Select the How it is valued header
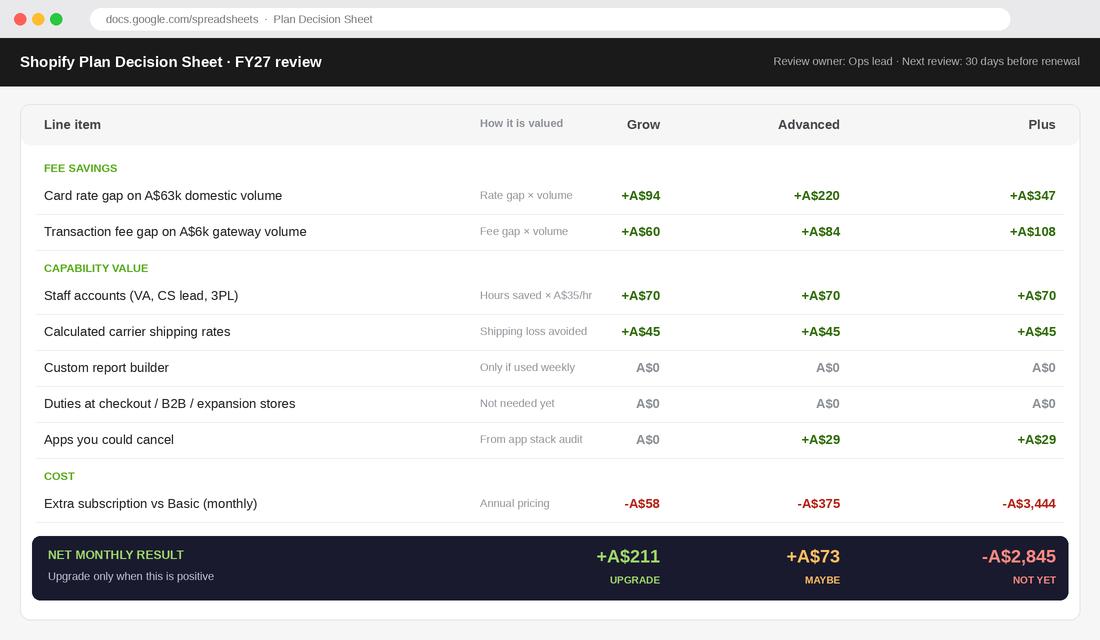Screen dimensions: 1100x640 (x=521, y=124)
